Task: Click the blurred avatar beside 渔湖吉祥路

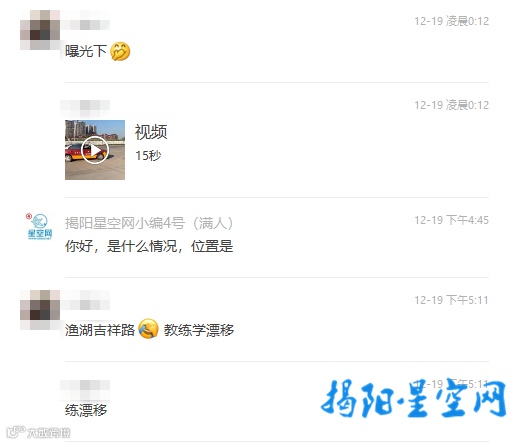Action: [x=40, y=310]
